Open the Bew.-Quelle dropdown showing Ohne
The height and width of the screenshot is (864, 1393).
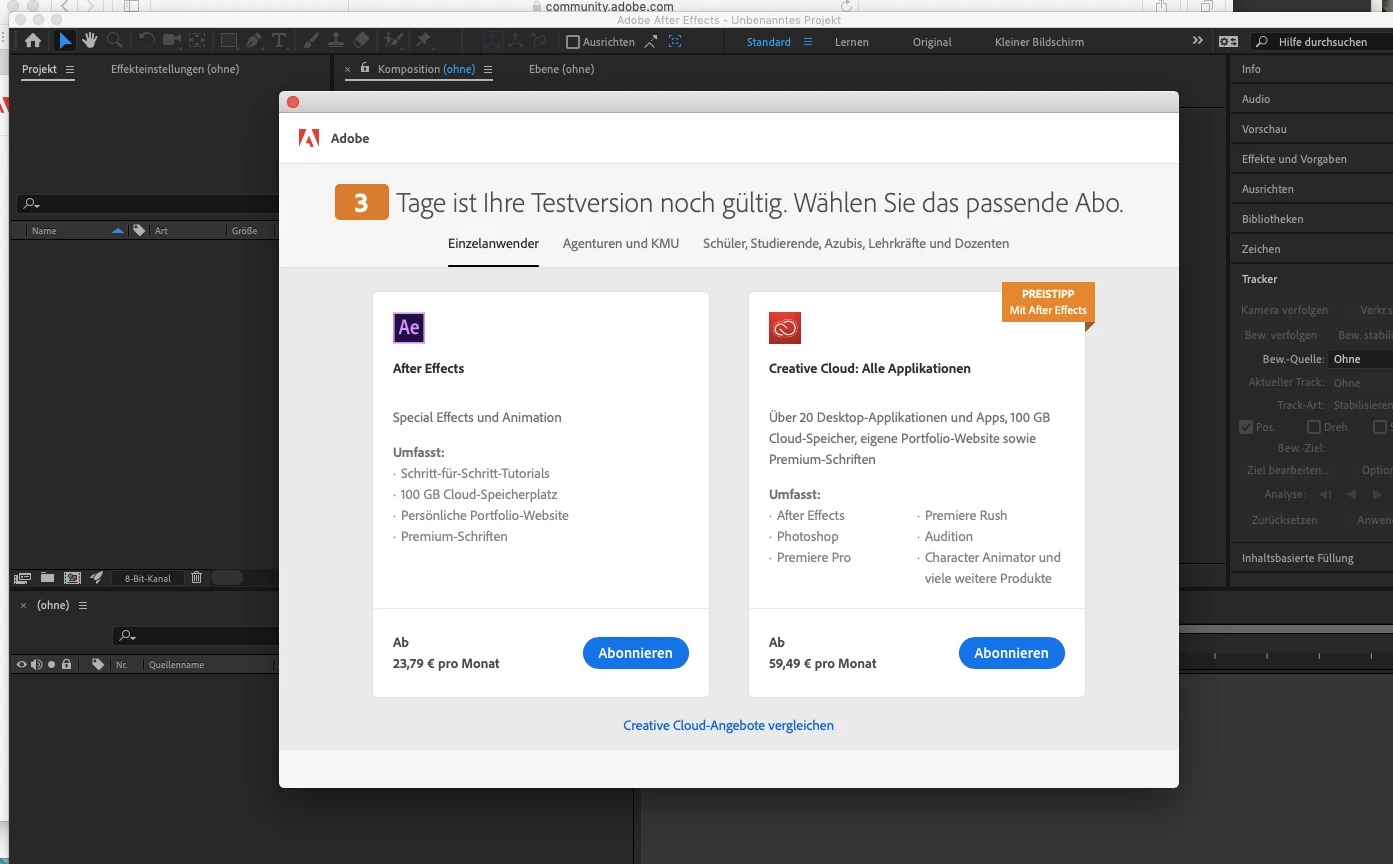pos(1361,359)
